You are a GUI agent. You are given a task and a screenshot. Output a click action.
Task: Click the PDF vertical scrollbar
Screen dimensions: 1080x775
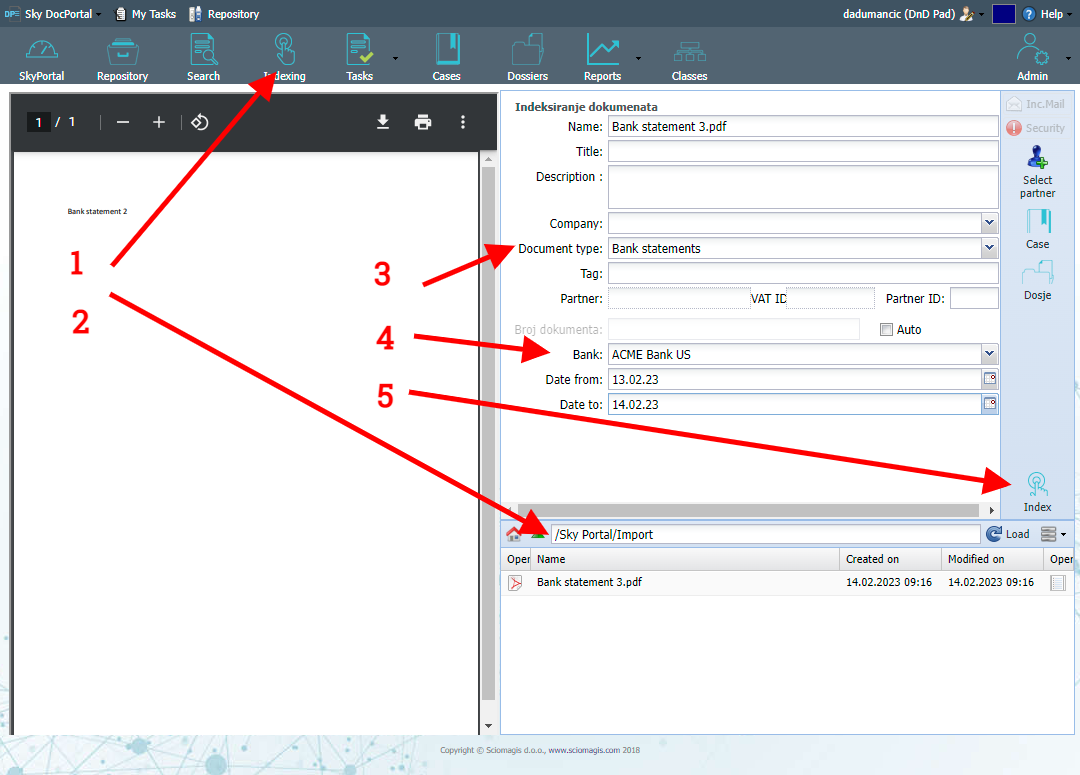(488, 433)
